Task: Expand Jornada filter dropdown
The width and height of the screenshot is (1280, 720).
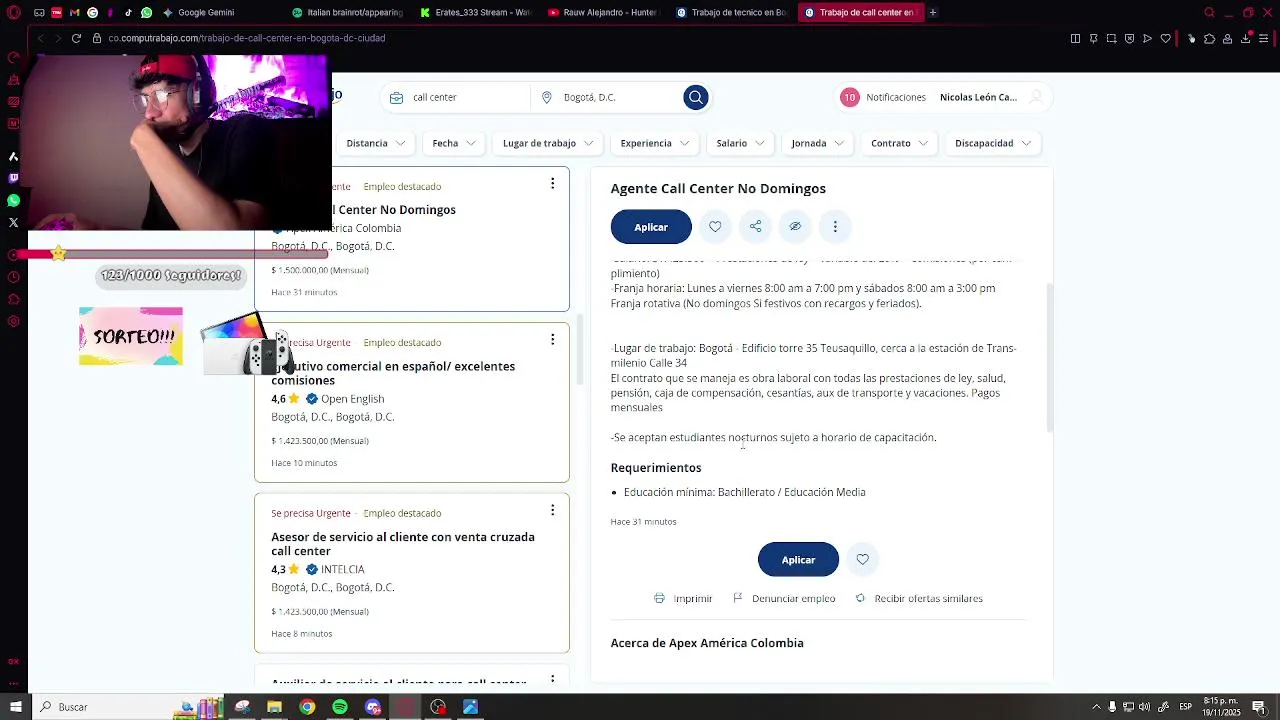Action: [817, 143]
